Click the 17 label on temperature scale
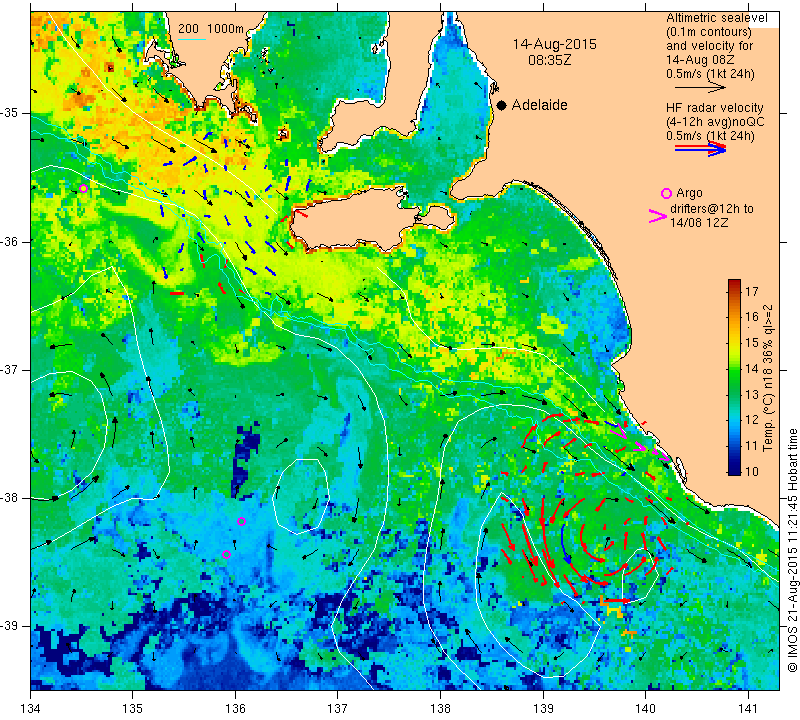This screenshot has width=800, height=720. (x=752, y=291)
